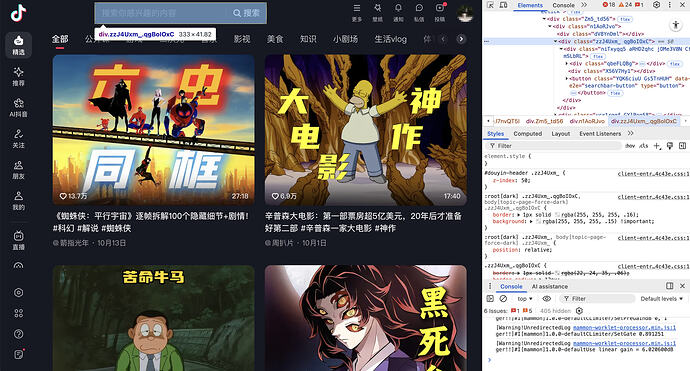Collapse the div class Zm5_td56 node
The image size is (690, 371).
click(544, 19)
